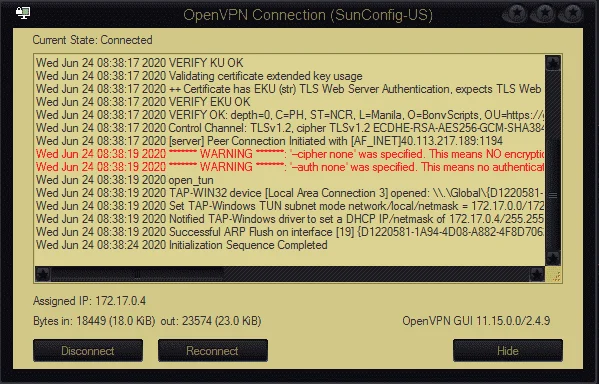Minimize window using first star button
599x384 pixels.
tap(516, 14)
